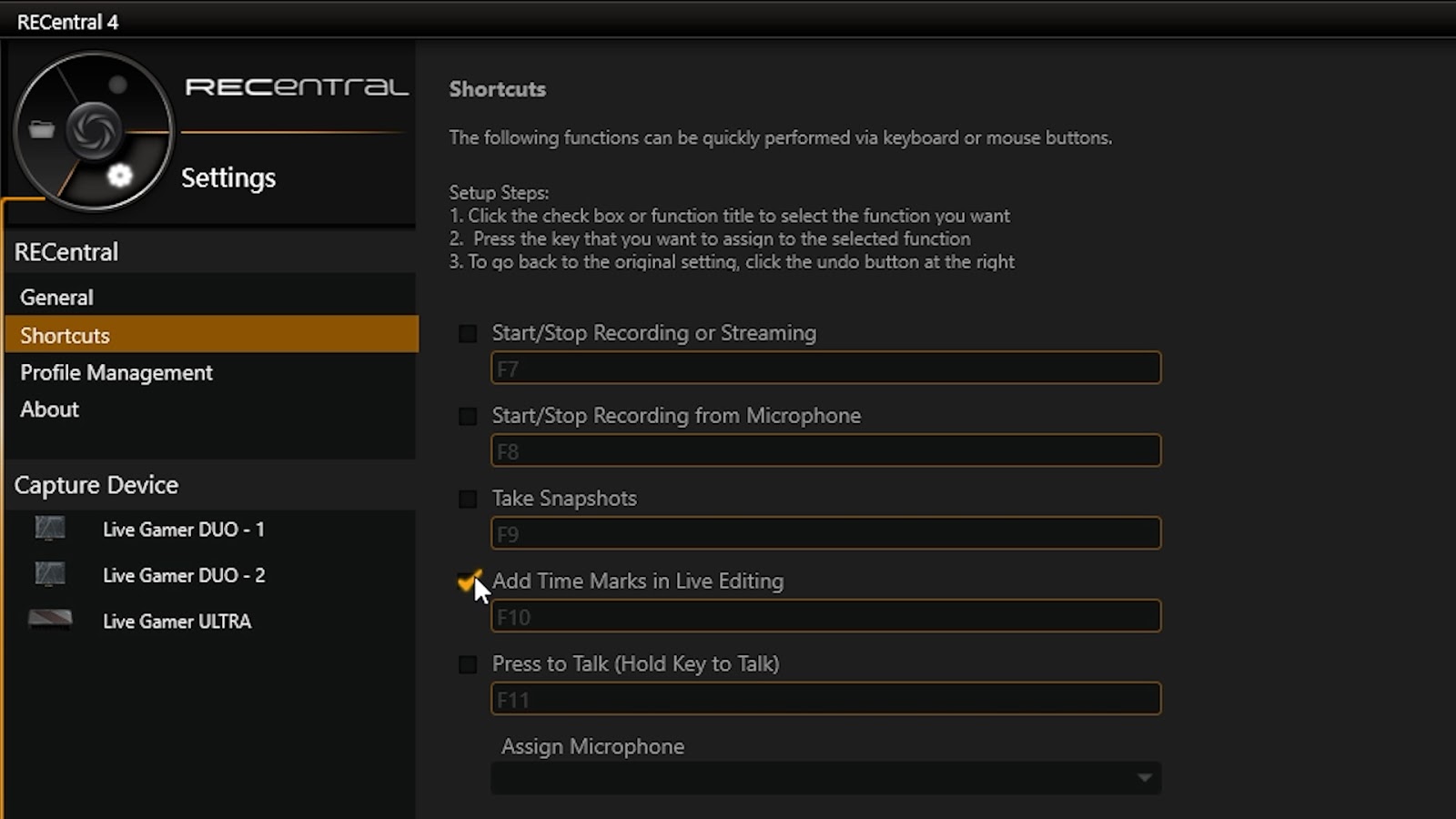Open the General settings section
Image resolution: width=1456 pixels, height=819 pixels.
(56, 298)
